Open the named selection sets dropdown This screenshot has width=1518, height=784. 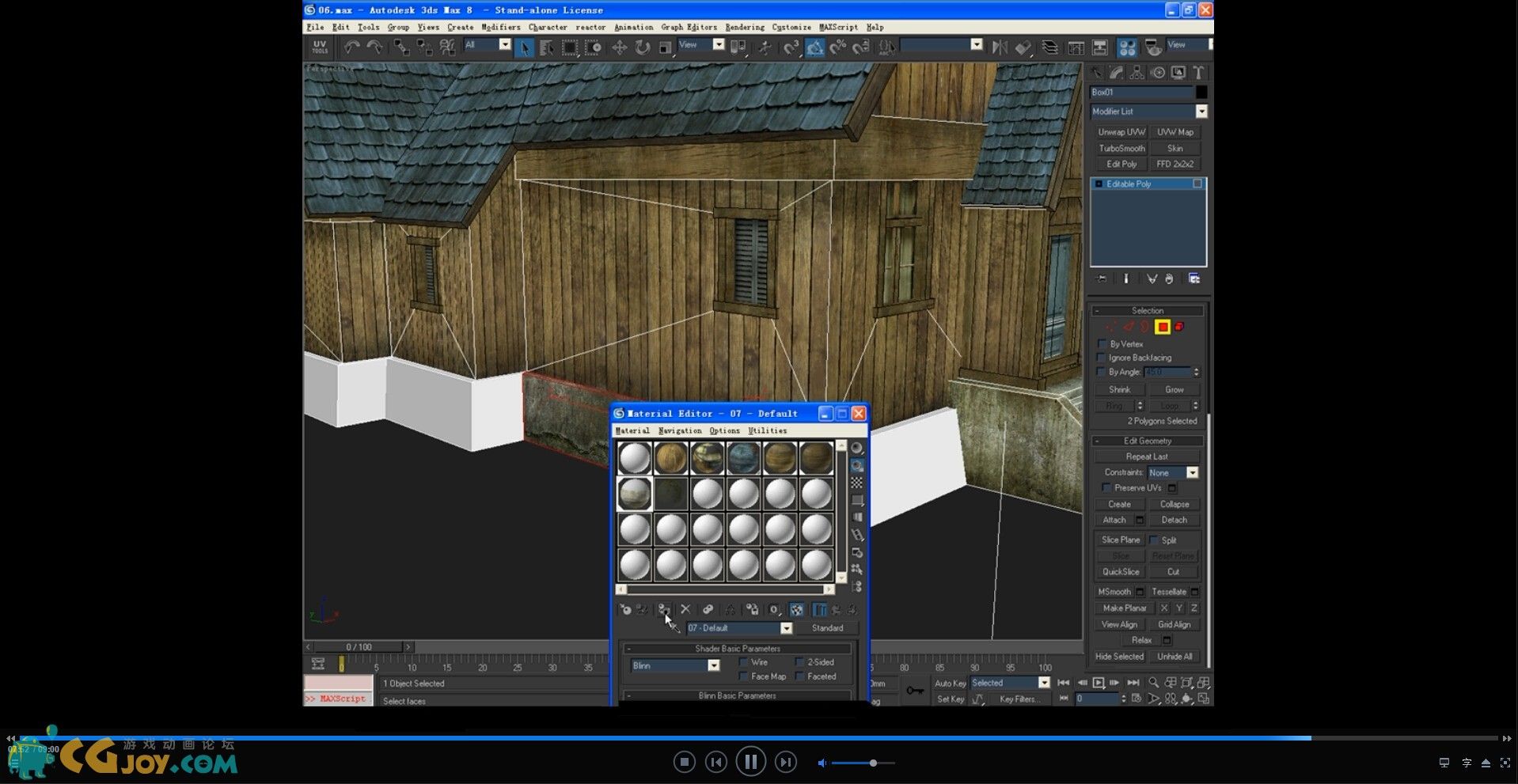pyautogui.click(x=941, y=45)
